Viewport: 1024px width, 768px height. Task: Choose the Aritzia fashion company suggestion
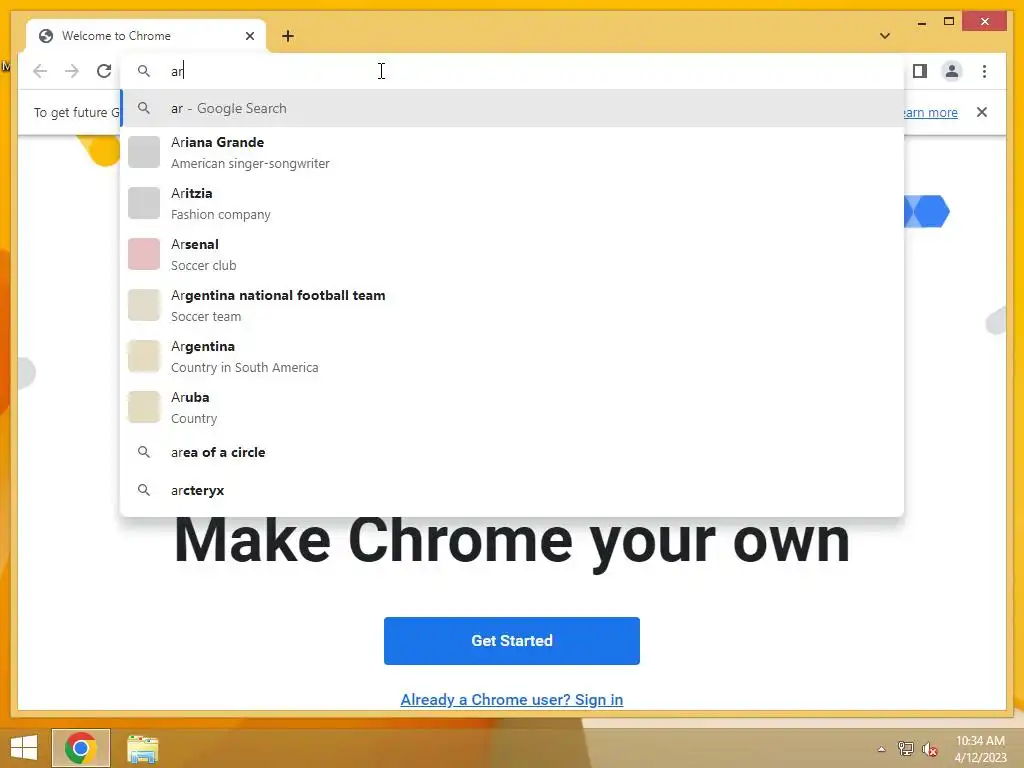(x=512, y=203)
